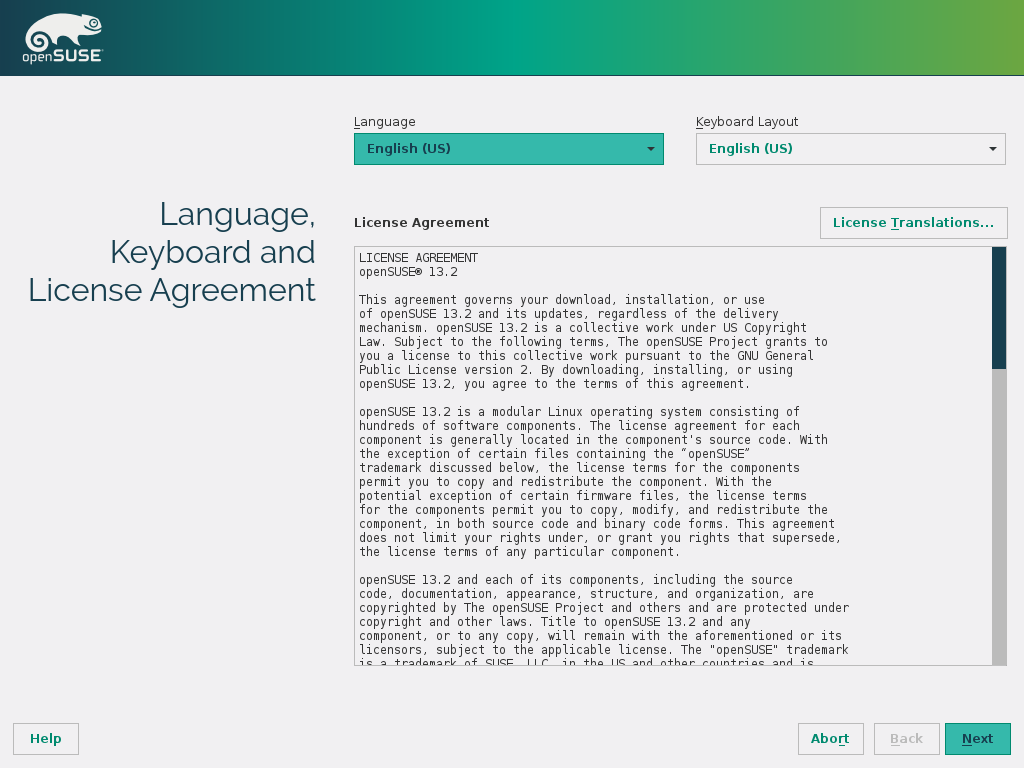Click the dark license scrollbar thumb
The height and width of the screenshot is (768, 1024).
pos(998,308)
